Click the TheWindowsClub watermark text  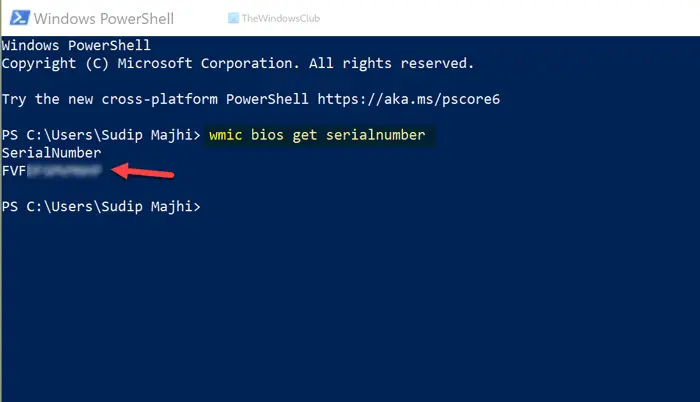(288, 18)
